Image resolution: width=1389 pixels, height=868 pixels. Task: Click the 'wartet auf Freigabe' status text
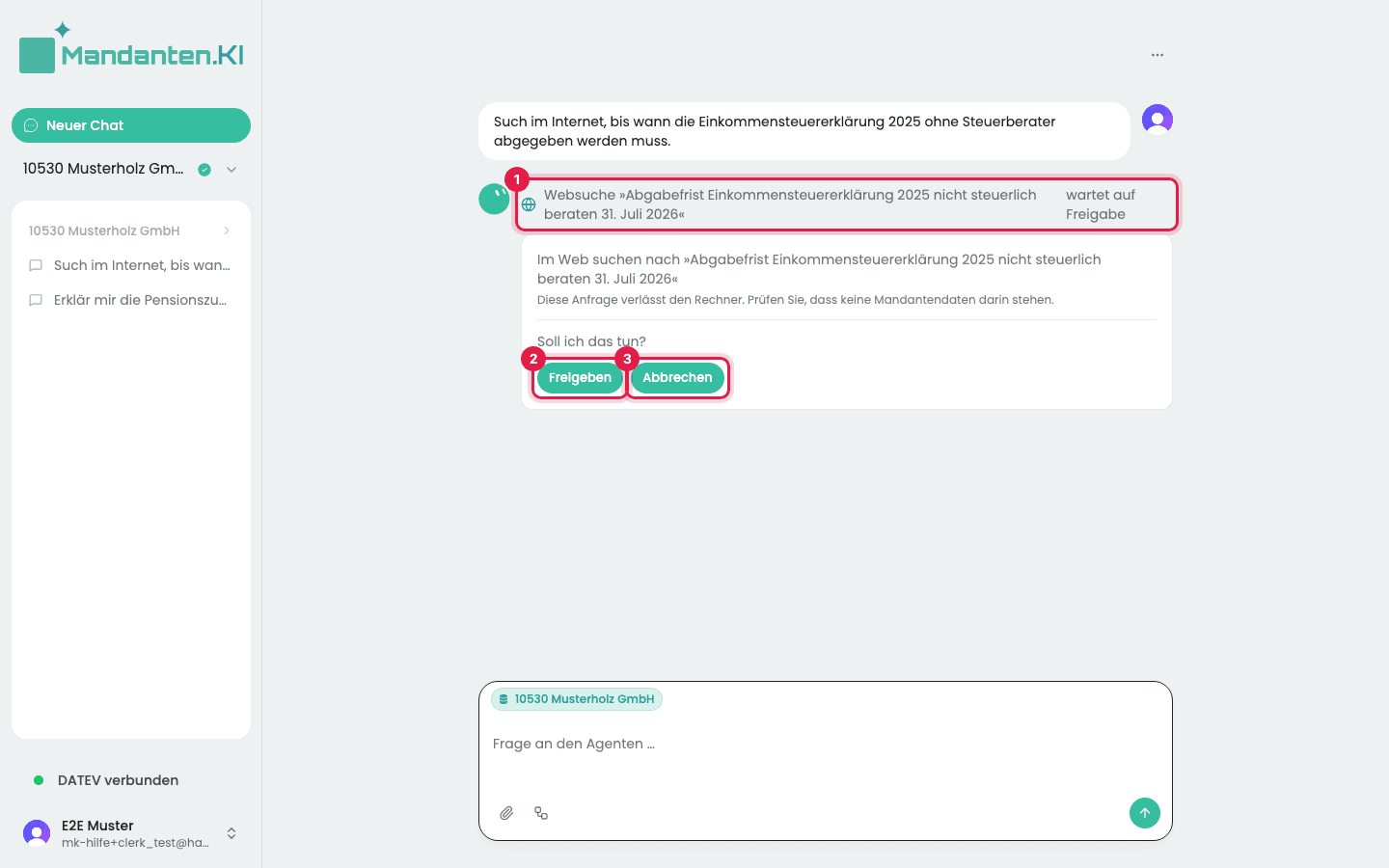1101,204
